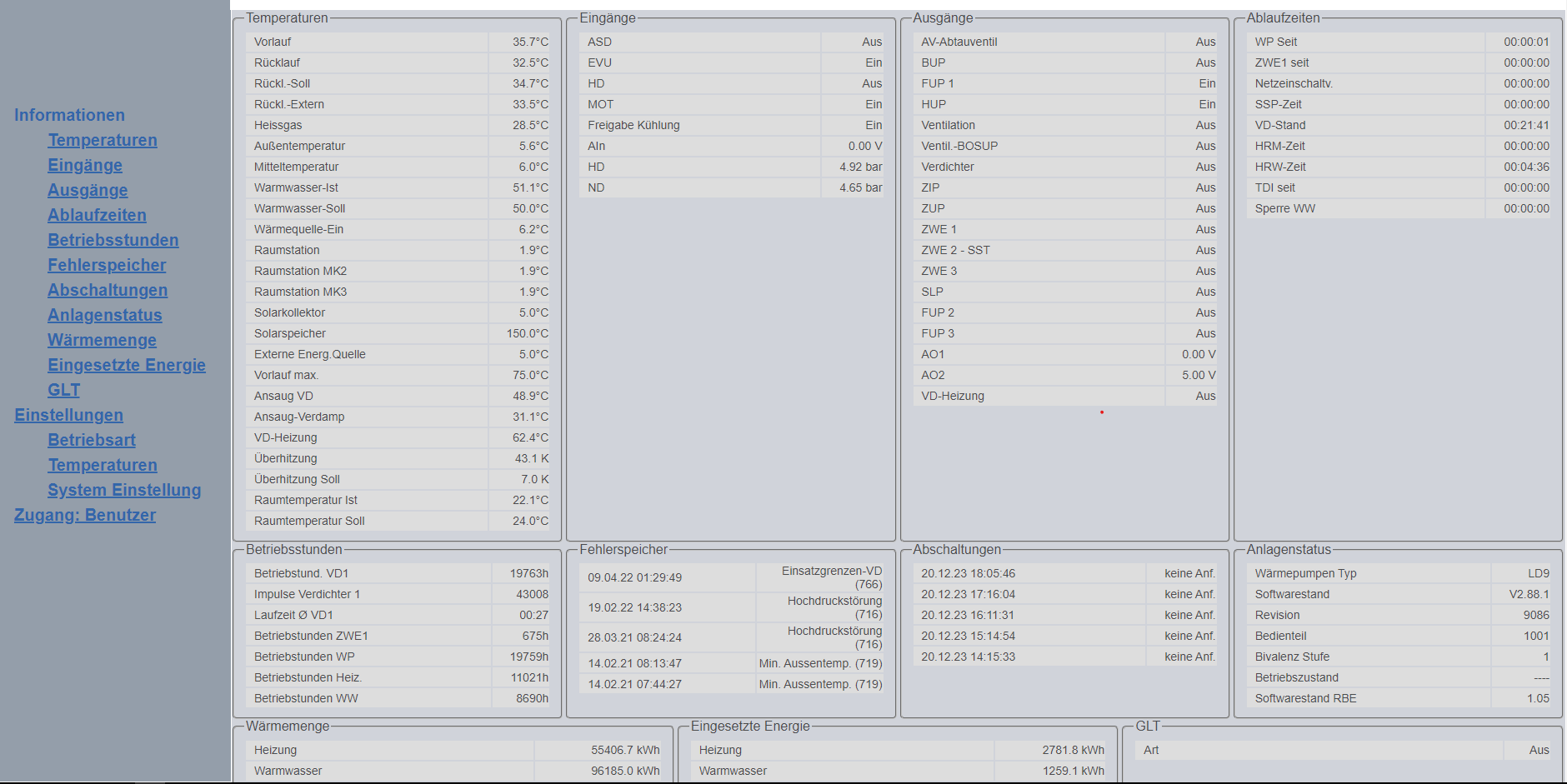The image size is (1567, 784).
Task: Click Fehlerspeicher entry 09.04.22 01:29:49
Action: 635,577
